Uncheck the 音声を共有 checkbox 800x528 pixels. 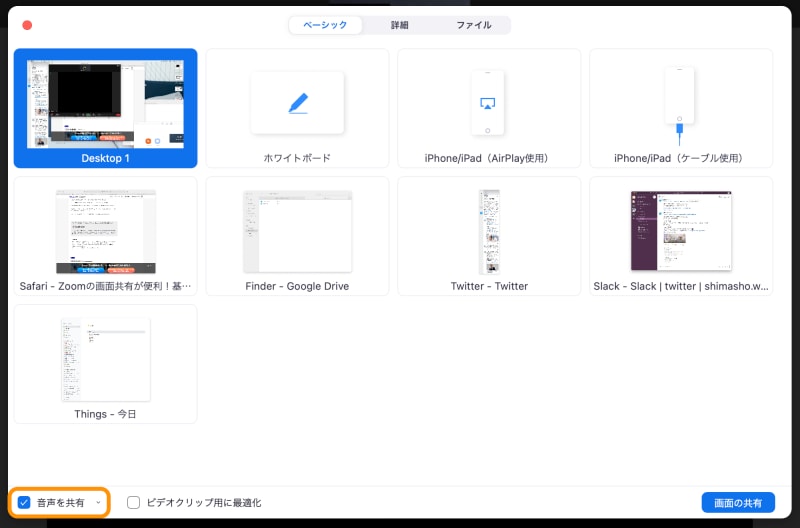24,502
